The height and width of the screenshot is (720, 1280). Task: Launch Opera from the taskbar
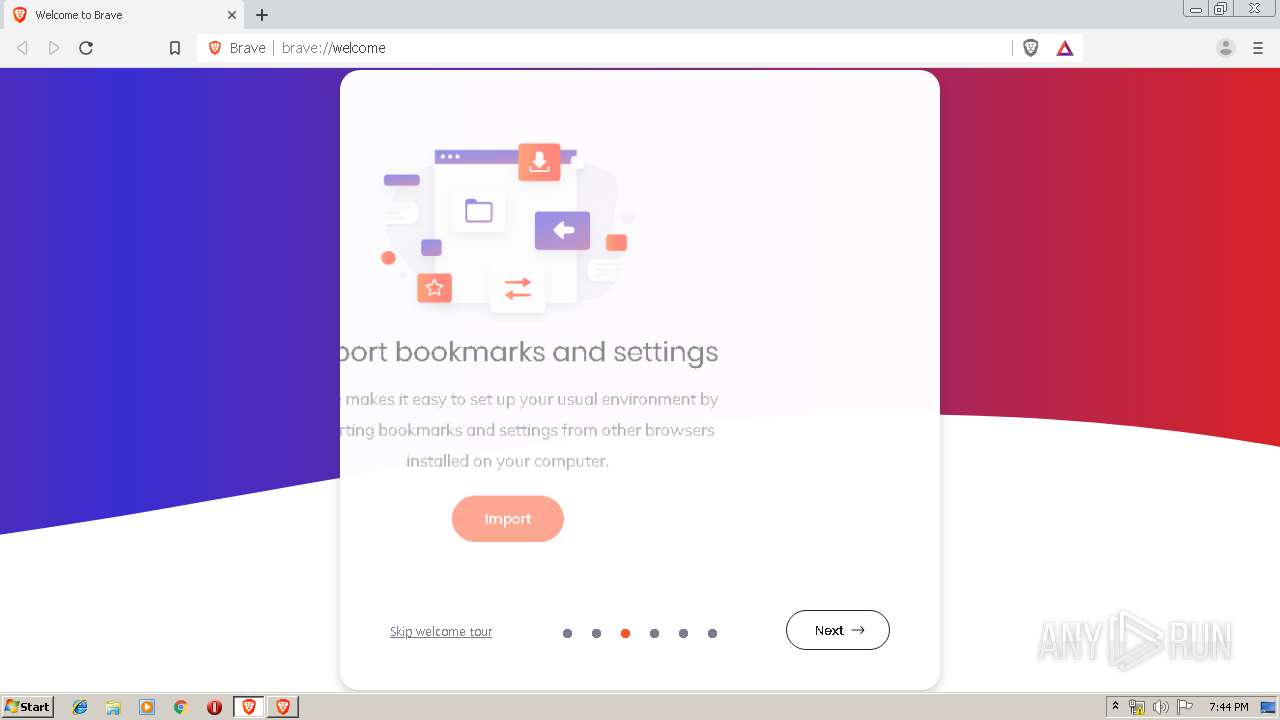(x=214, y=707)
